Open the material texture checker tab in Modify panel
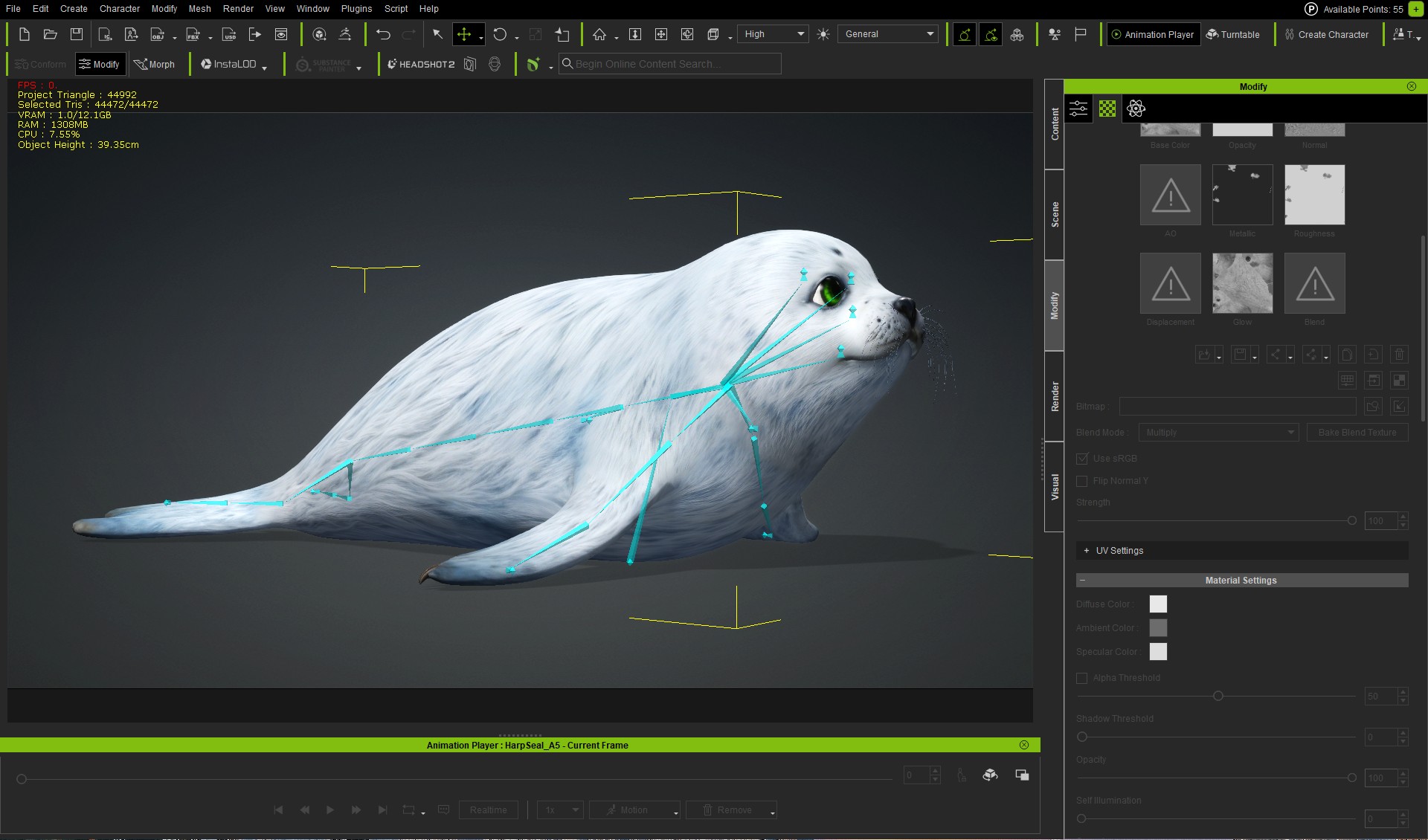Viewport: 1428px width, 840px height. (1106, 109)
